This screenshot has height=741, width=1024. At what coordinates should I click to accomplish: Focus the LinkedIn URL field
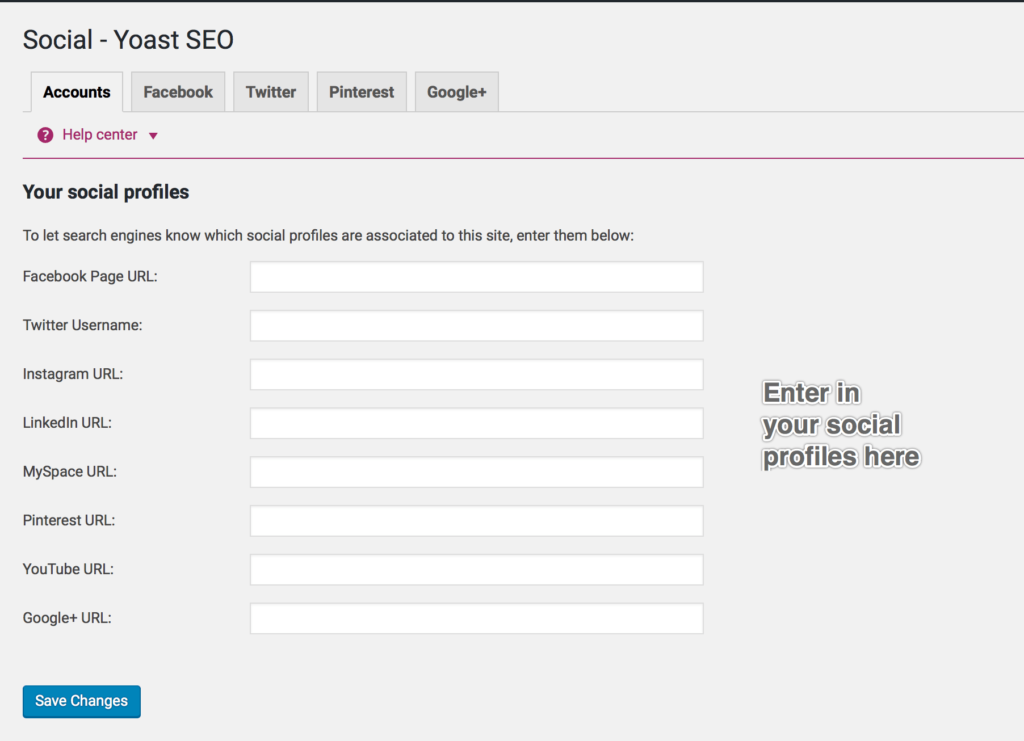tap(477, 423)
